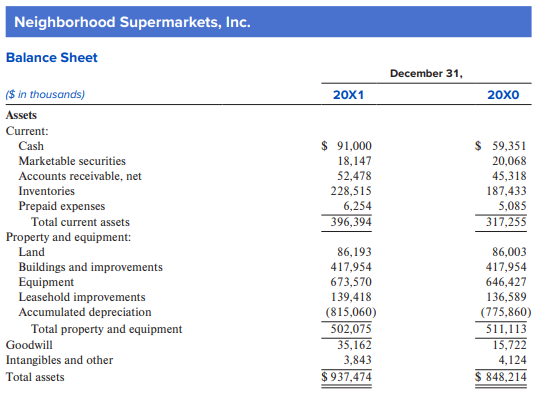Click the 20X1 column header

click(x=348, y=95)
